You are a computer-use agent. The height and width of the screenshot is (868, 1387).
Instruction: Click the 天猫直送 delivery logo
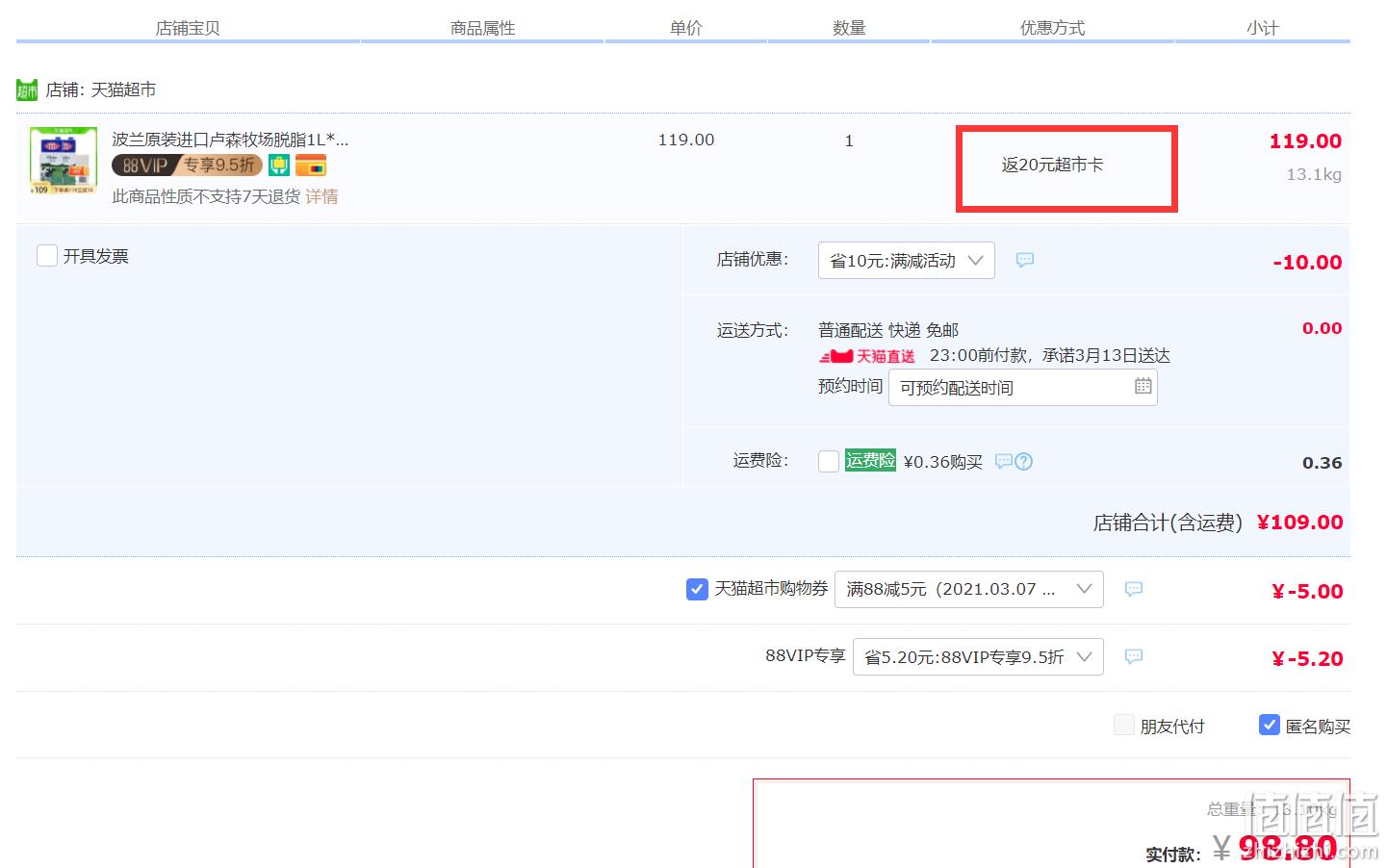[866, 356]
